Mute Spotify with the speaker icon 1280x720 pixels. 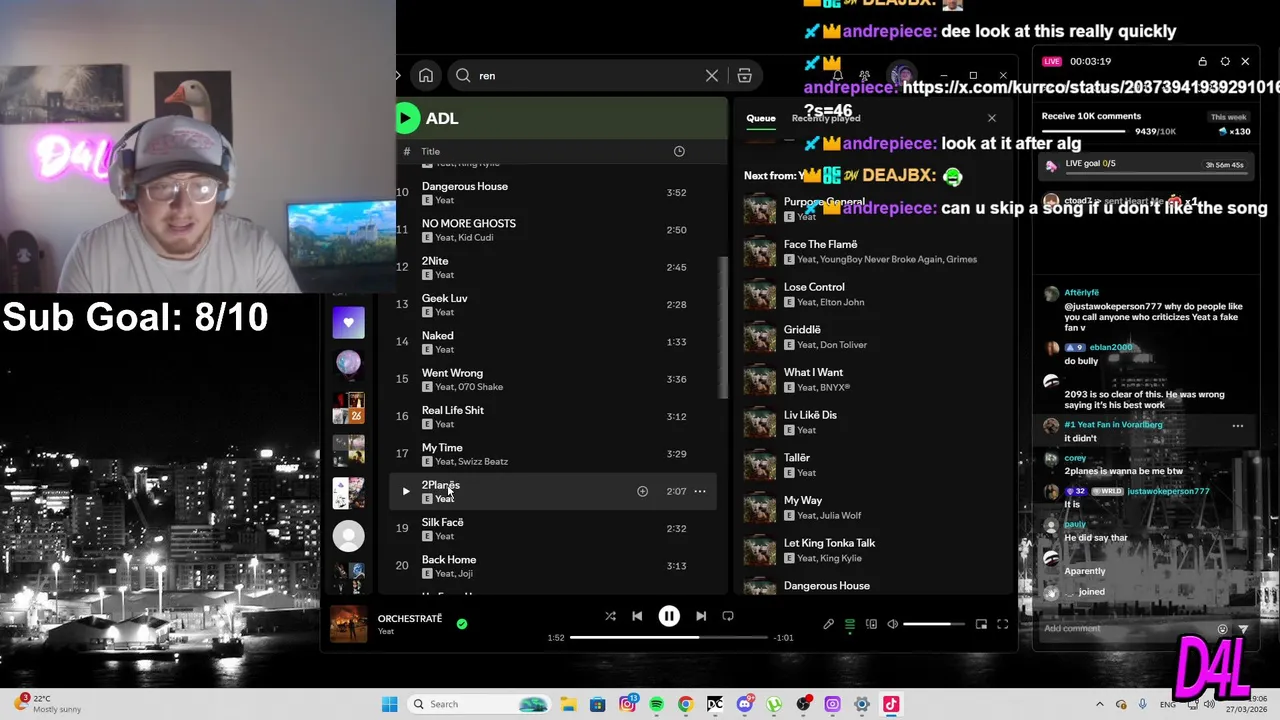(893, 624)
